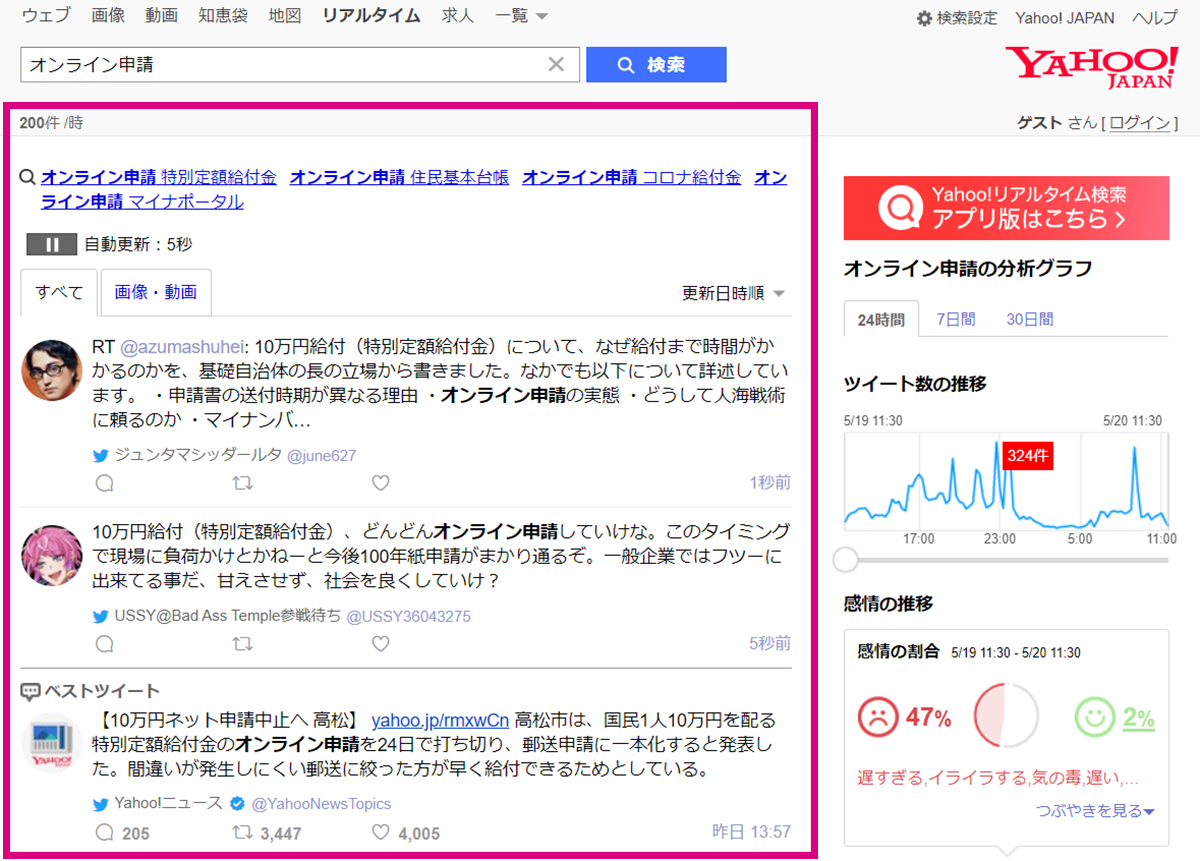Open the yahoo.jp/rmxwCn link
This screenshot has width=1200, height=861.
click(x=440, y=720)
